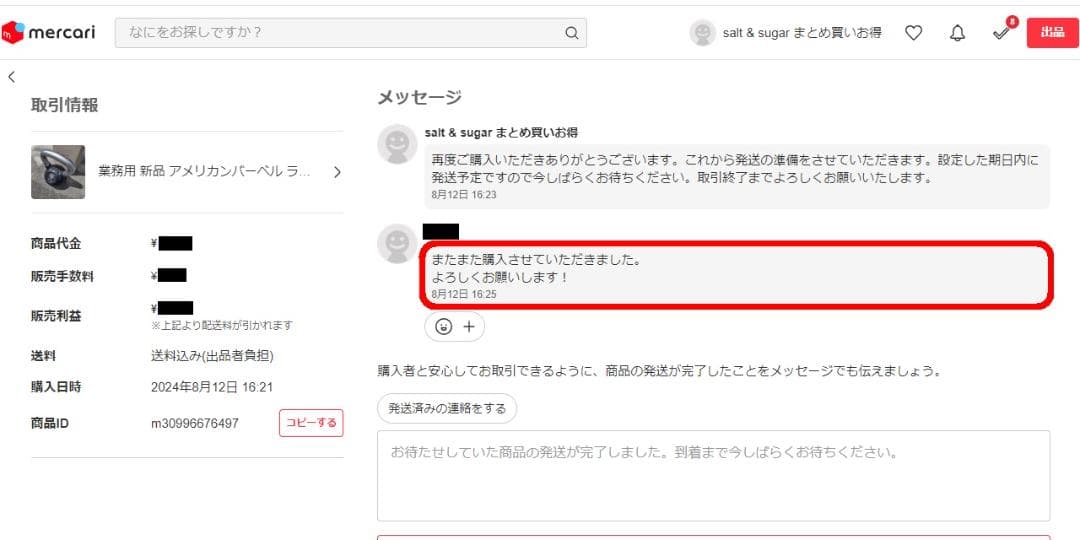Click the buyer avatar beside second message
This screenshot has width=1080, height=540.
(x=397, y=244)
